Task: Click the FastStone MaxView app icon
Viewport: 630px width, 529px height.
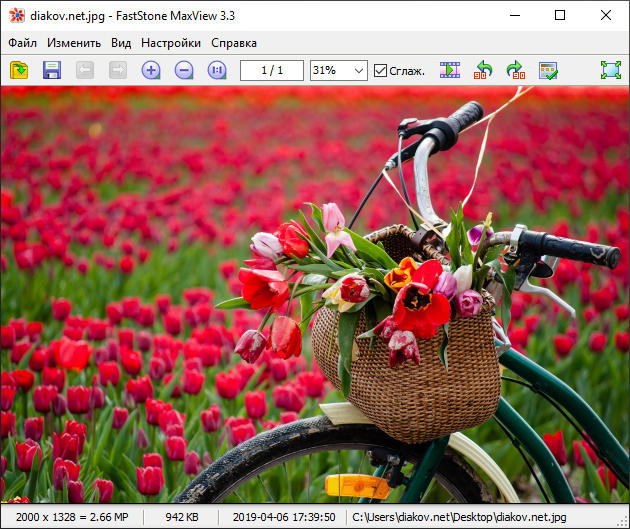Action: click(x=17, y=16)
